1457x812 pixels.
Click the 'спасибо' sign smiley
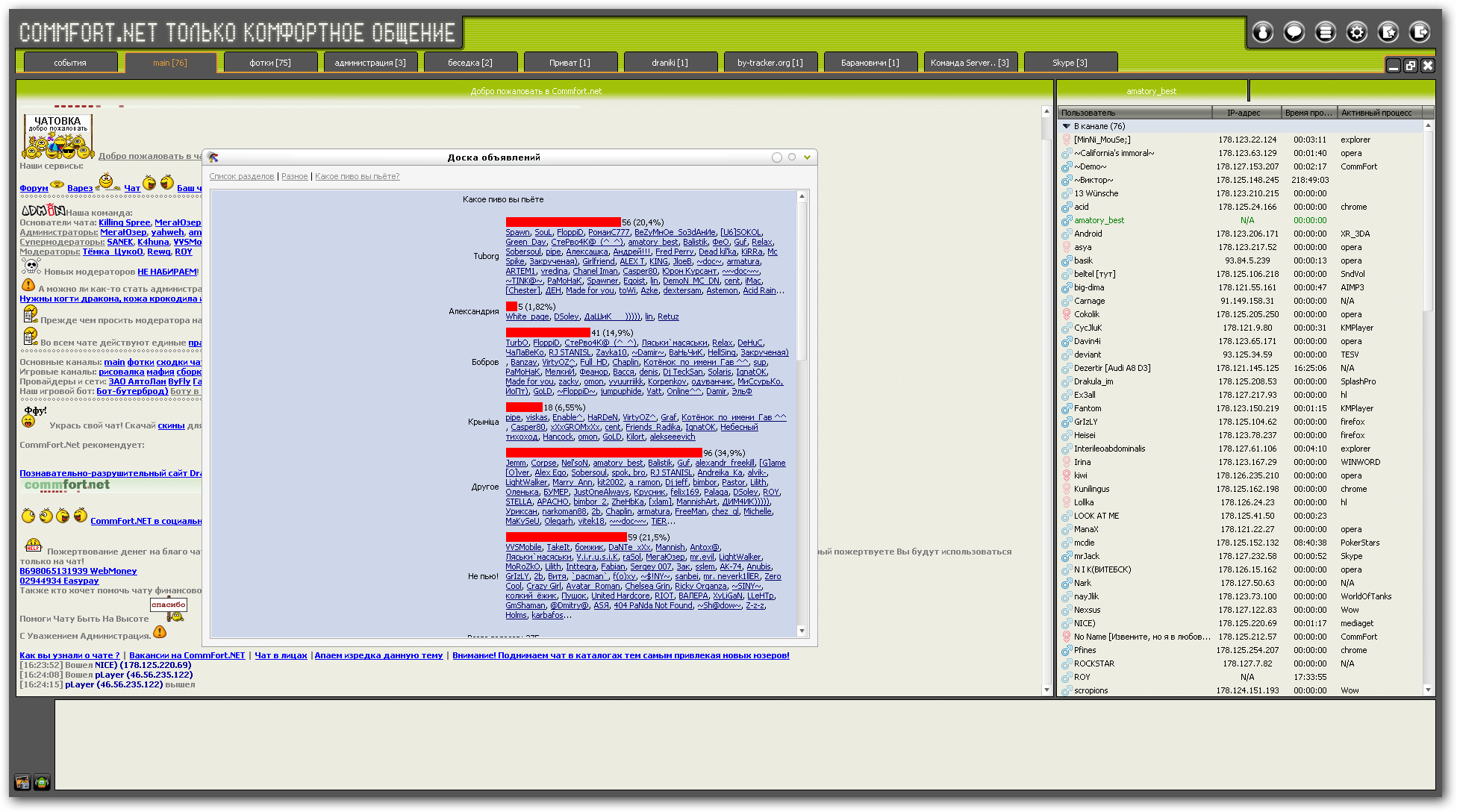click(169, 609)
